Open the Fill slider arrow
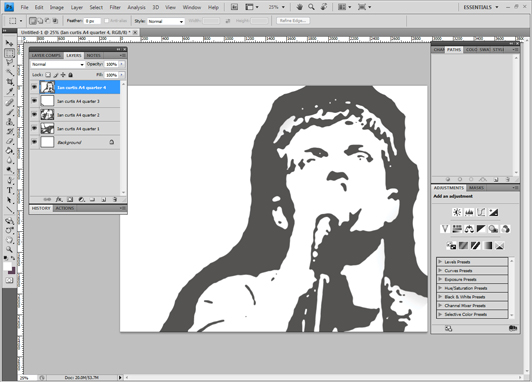Viewport: 532px width, 382px height. 121,75
